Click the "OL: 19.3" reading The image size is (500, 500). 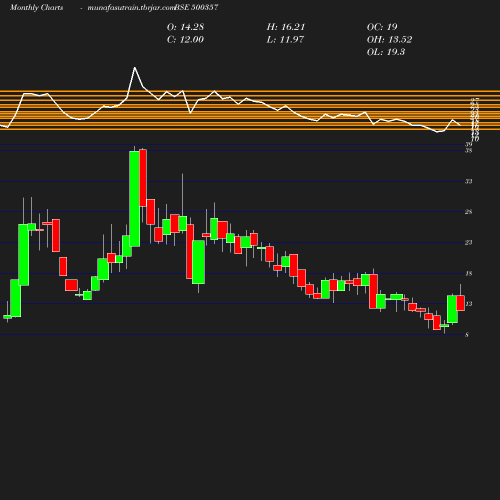click(386, 52)
